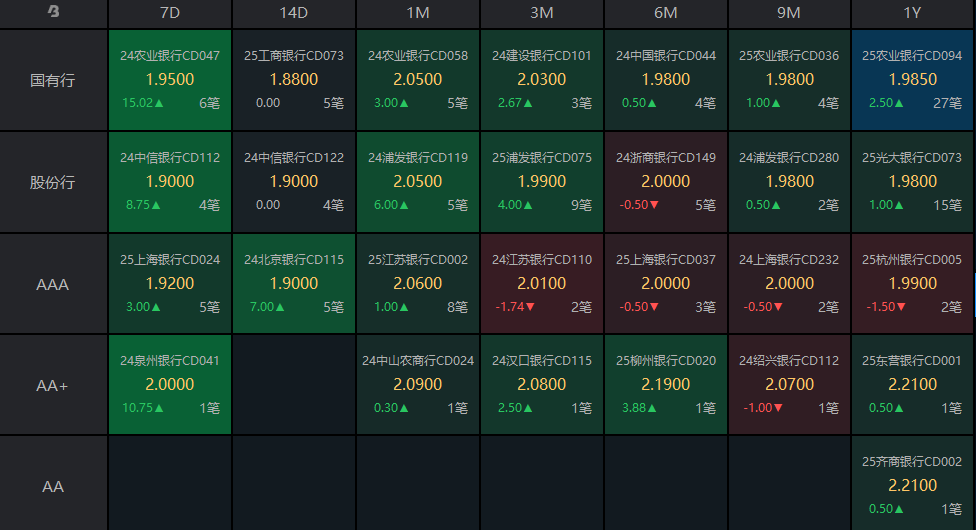Click the AA rating row label
This screenshot has height=530, width=976.
coord(53,487)
